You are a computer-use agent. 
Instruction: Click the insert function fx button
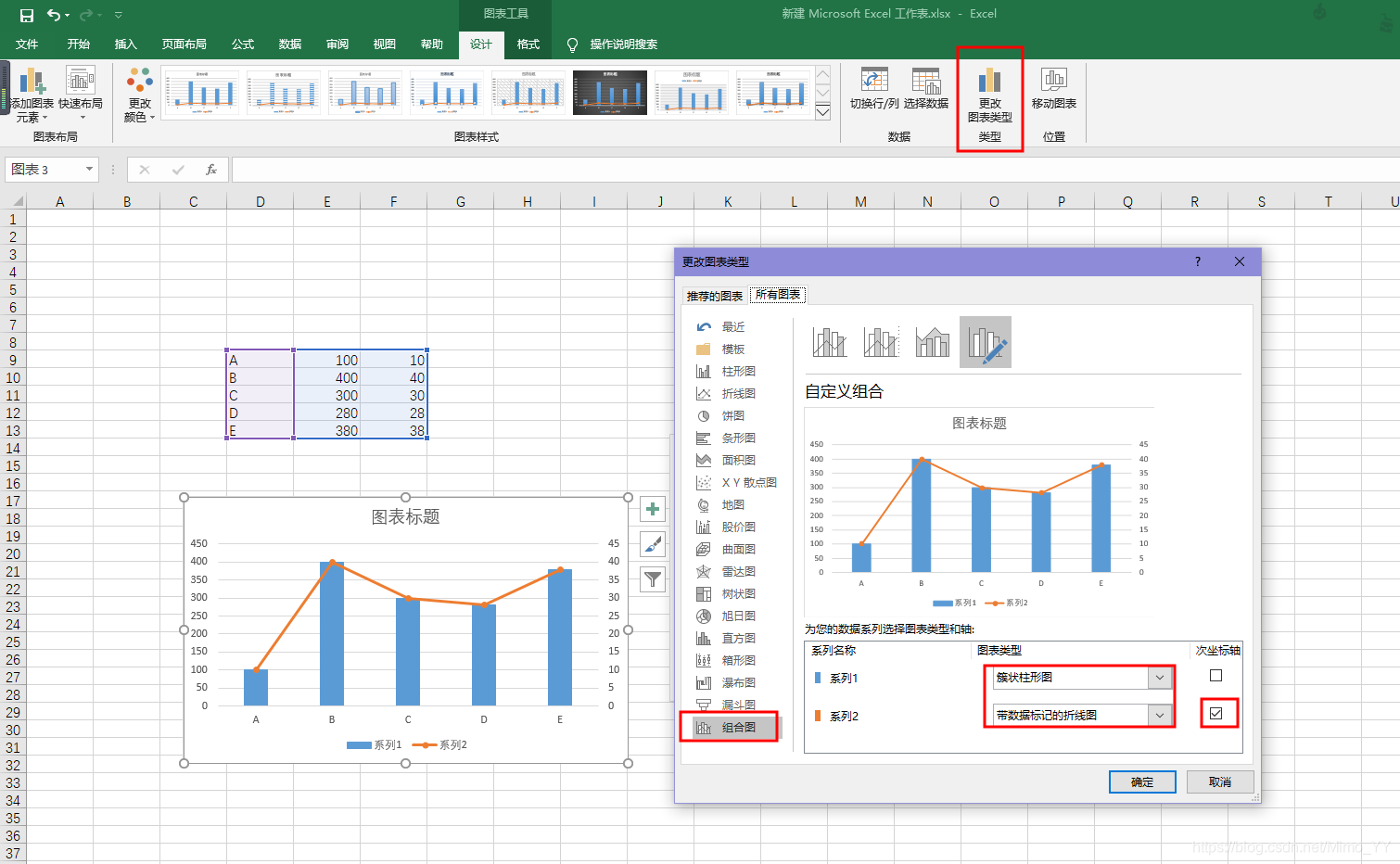(211, 170)
